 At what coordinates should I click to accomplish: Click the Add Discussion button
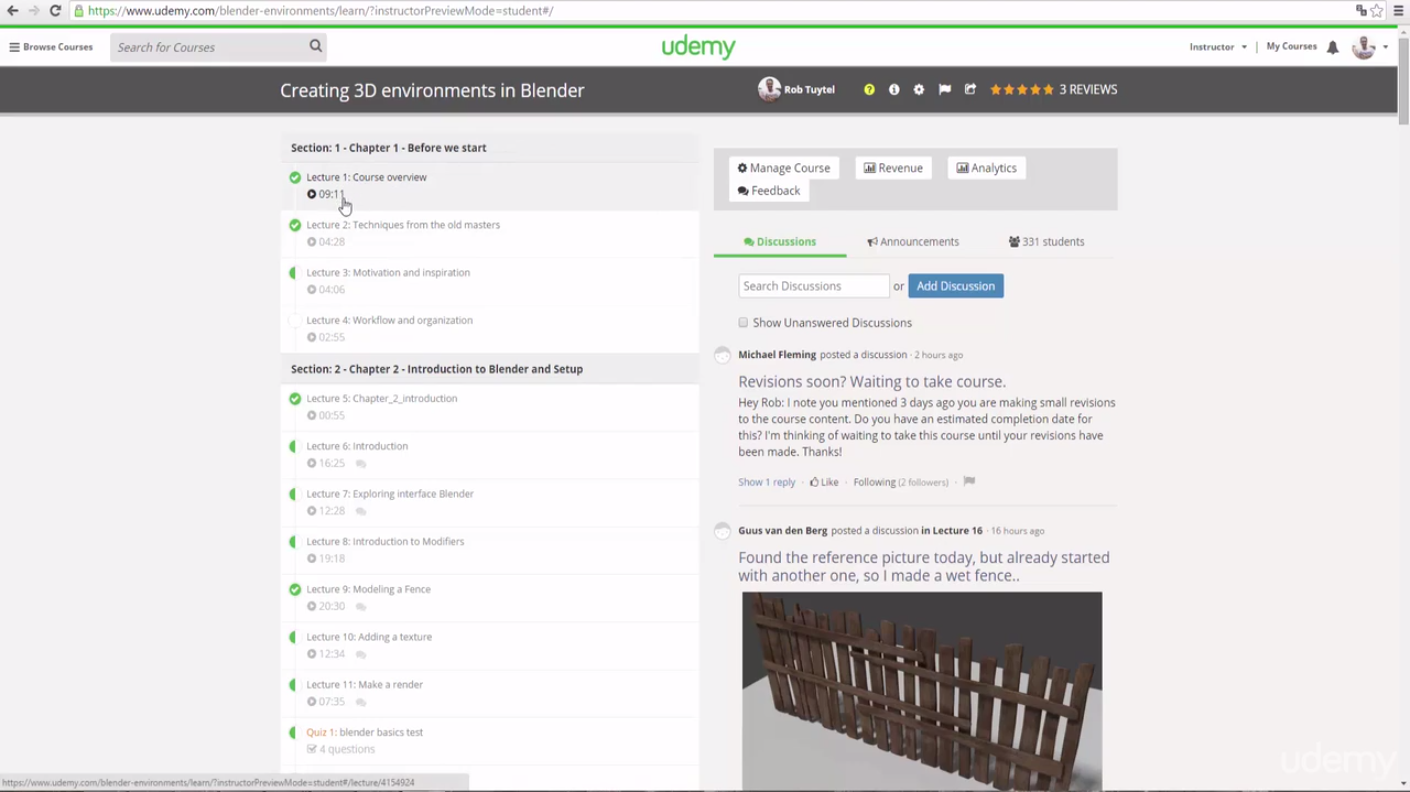(956, 286)
